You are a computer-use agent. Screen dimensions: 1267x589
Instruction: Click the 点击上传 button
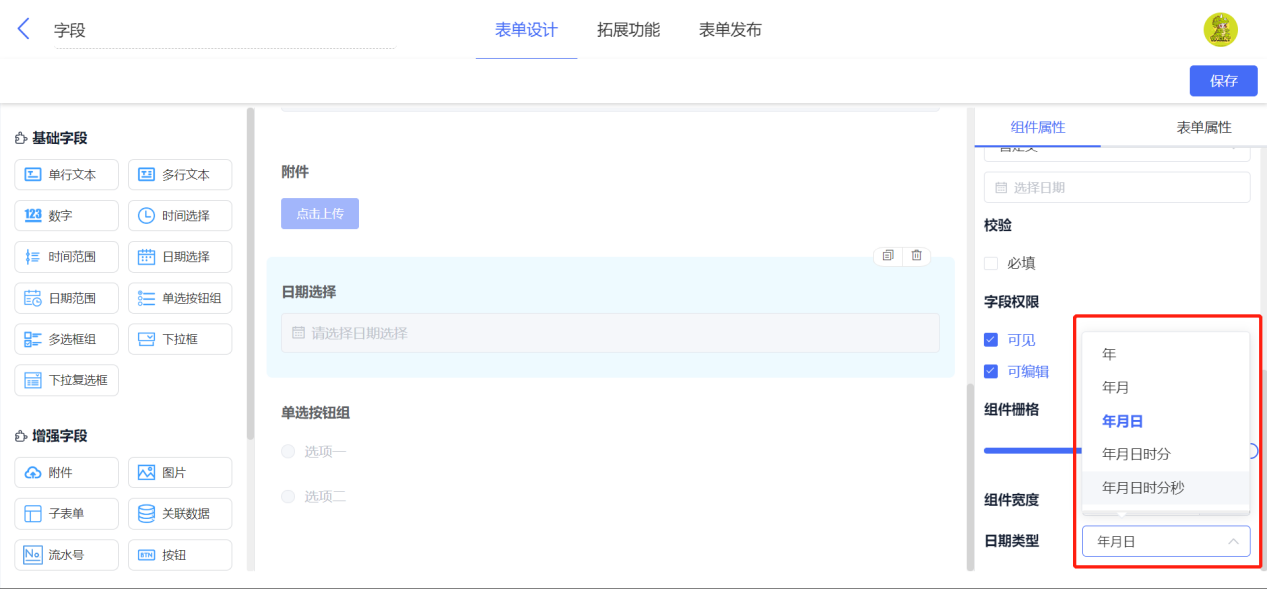pyautogui.click(x=320, y=214)
